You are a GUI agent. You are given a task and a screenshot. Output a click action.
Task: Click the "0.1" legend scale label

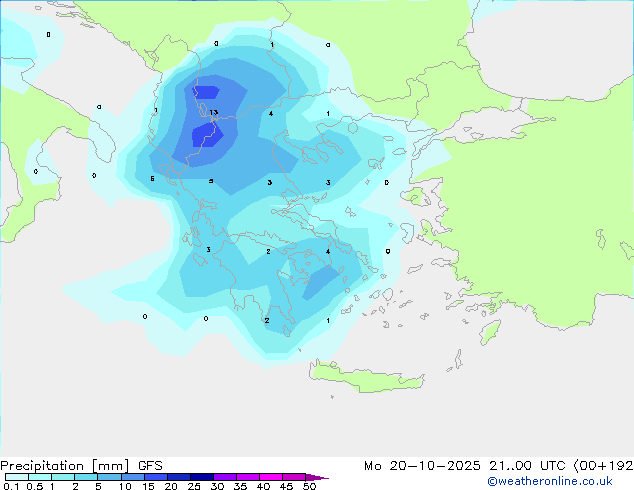(x=11, y=486)
